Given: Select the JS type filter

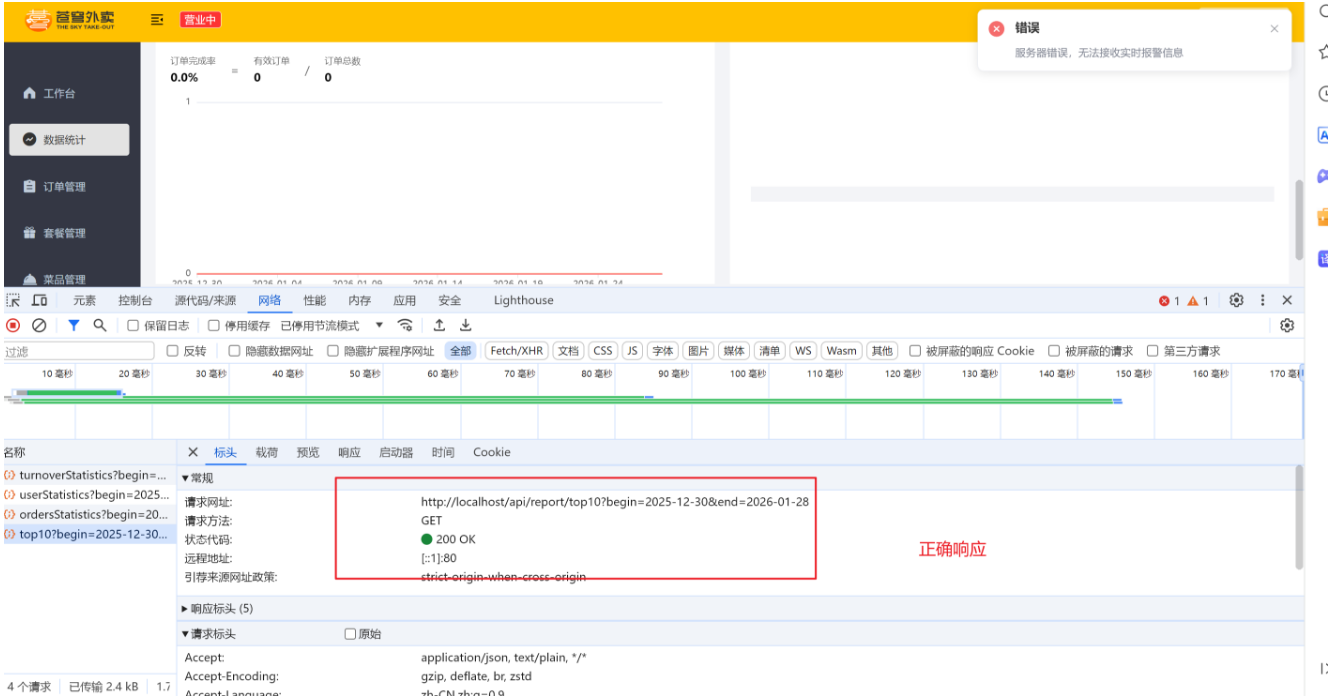Looking at the screenshot, I should 632,351.
